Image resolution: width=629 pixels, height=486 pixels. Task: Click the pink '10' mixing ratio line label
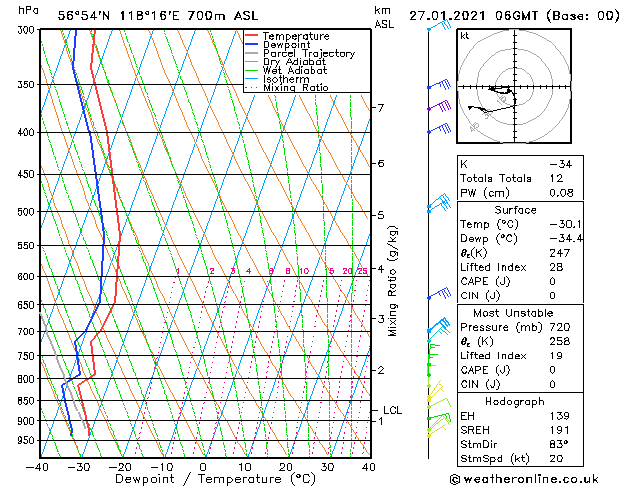[x=304, y=271]
